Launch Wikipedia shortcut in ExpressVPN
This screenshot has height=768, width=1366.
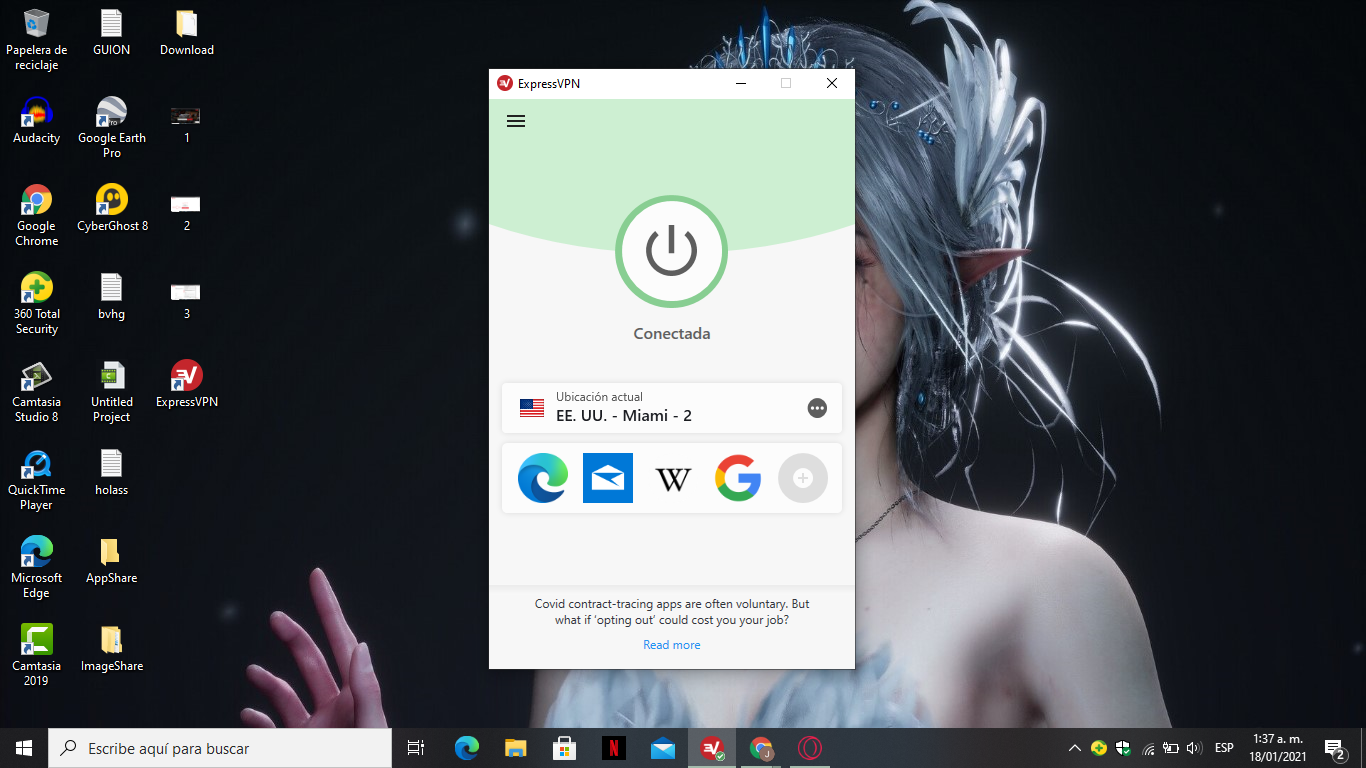click(673, 478)
